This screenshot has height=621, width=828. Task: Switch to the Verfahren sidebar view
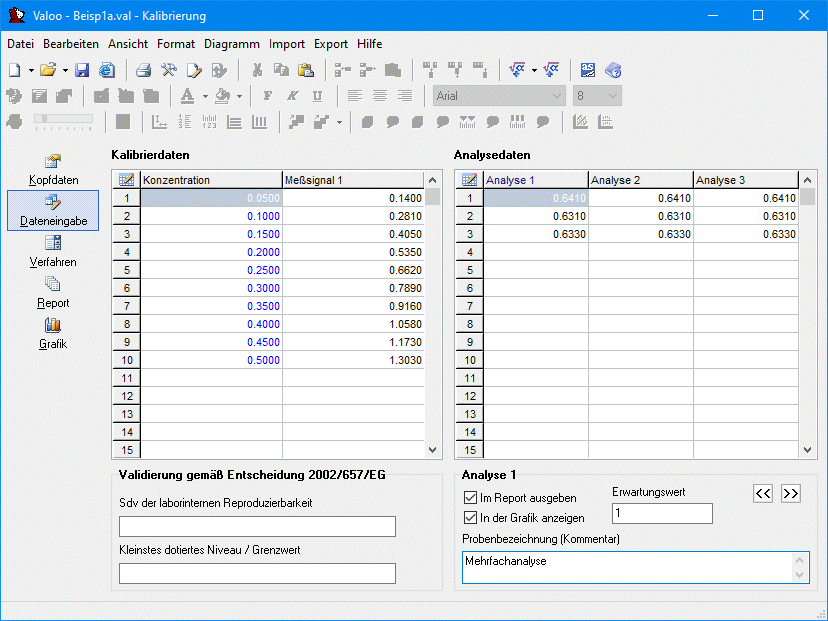[x=53, y=251]
